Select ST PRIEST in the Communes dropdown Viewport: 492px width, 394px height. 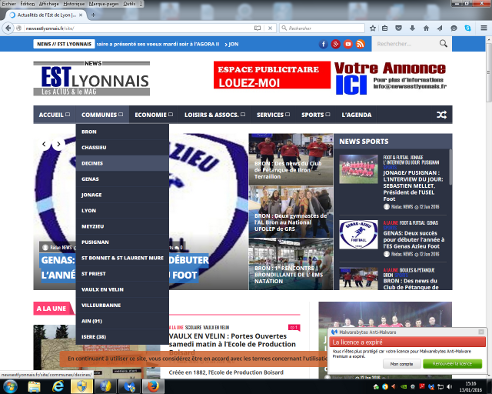click(122, 274)
